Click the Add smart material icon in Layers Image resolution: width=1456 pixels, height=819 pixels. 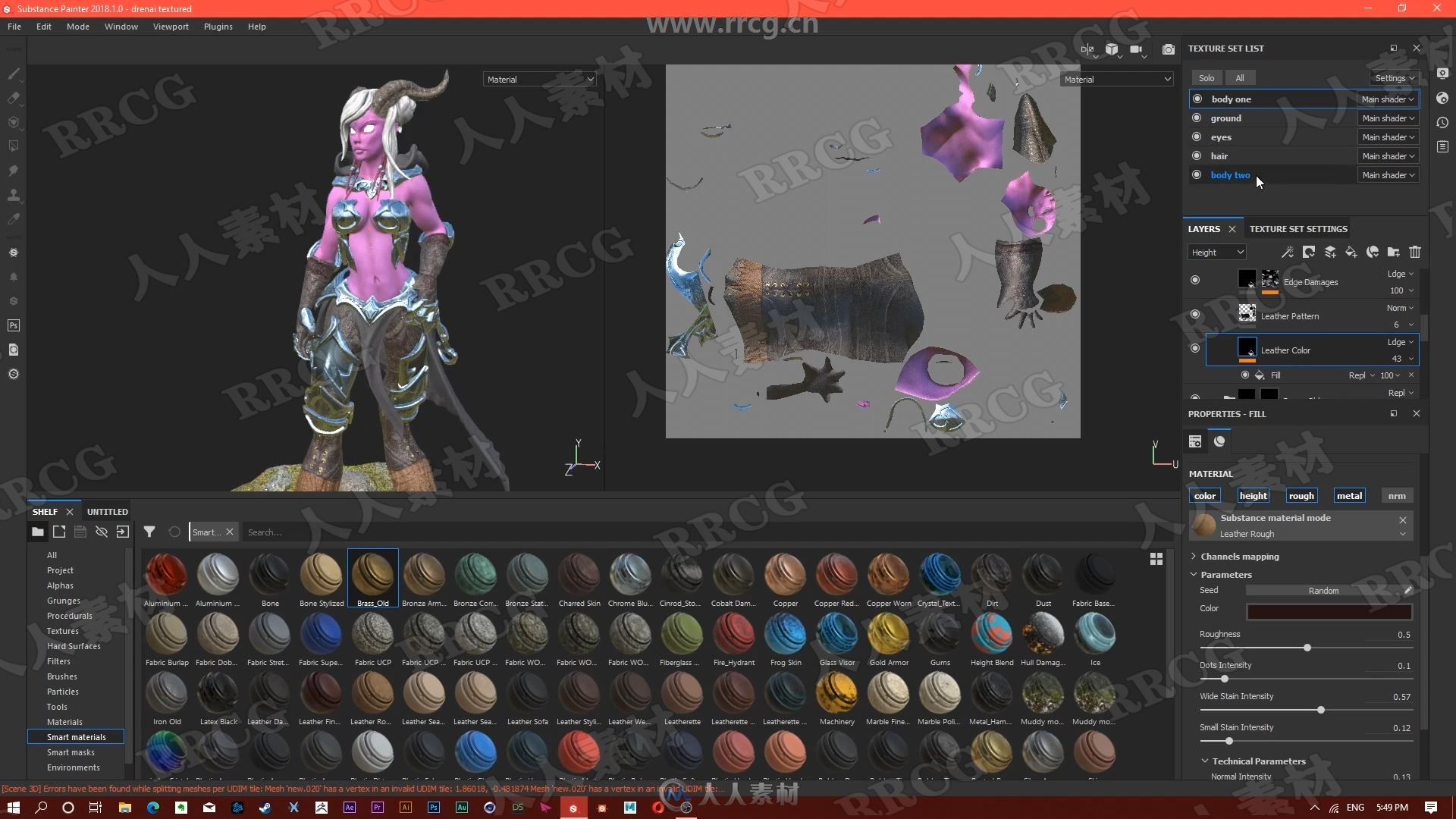tap(1373, 252)
